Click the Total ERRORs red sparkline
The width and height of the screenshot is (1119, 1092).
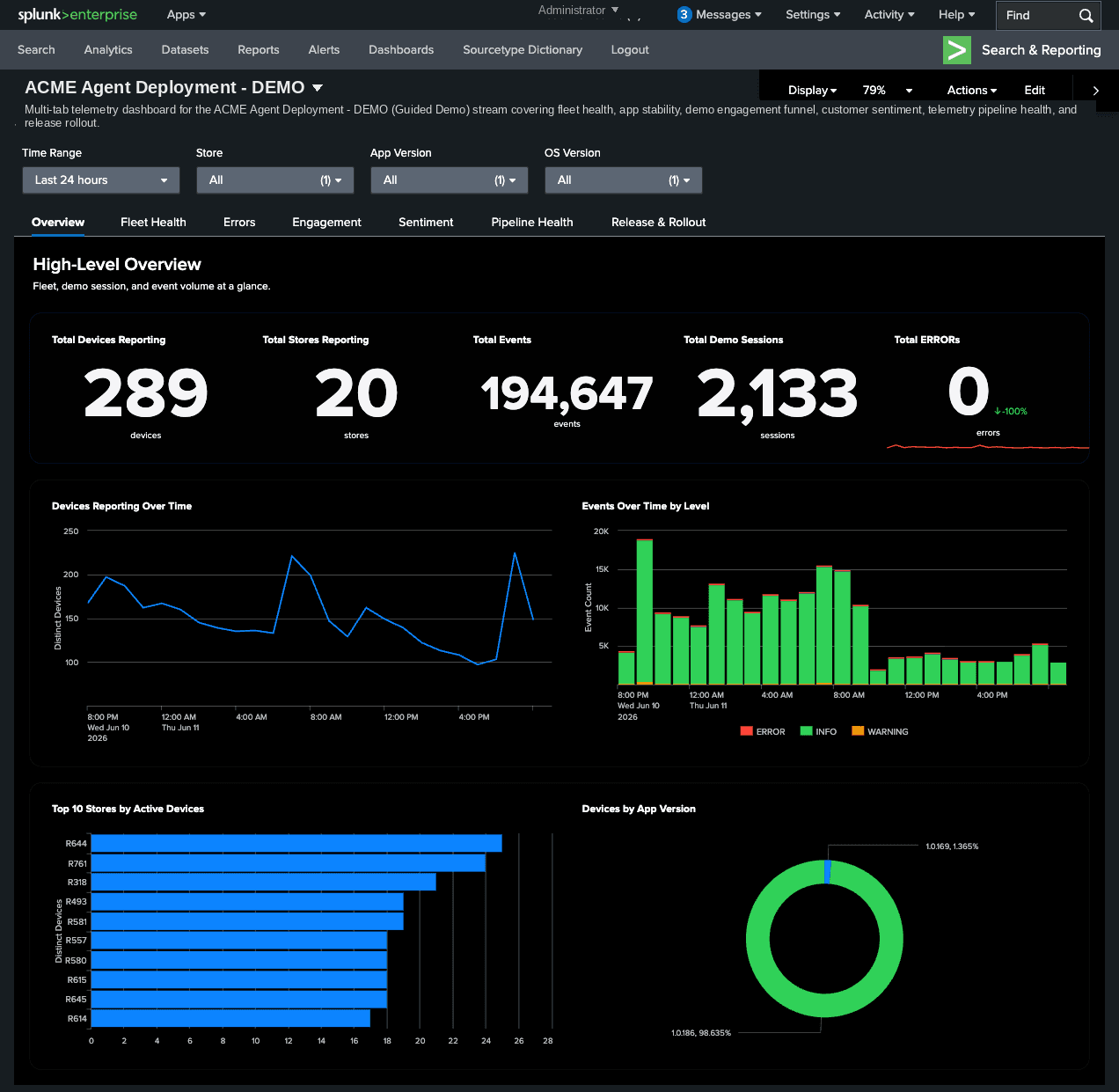coord(988,447)
